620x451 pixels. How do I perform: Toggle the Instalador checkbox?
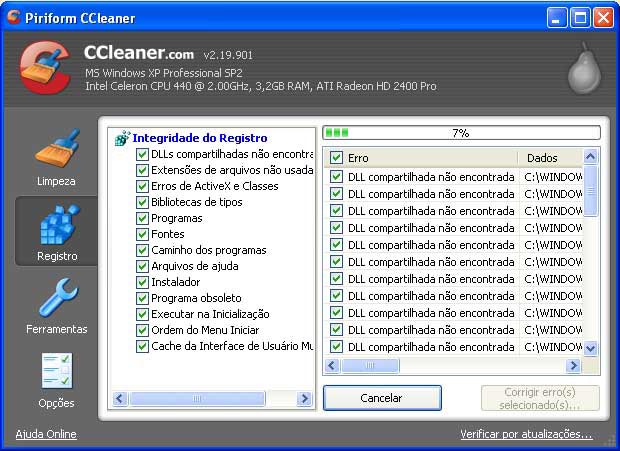142,282
